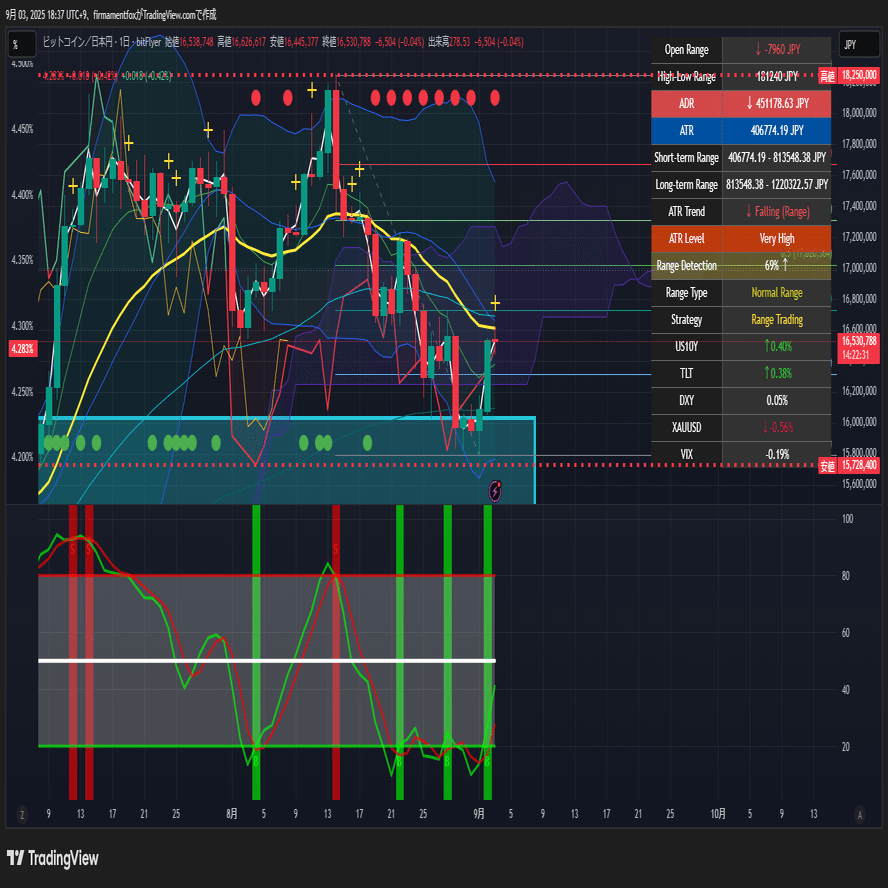Image resolution: width=888 pixels, height=888 pixels.
Task: Select the Long-term Range label
Action: (686, 185)
